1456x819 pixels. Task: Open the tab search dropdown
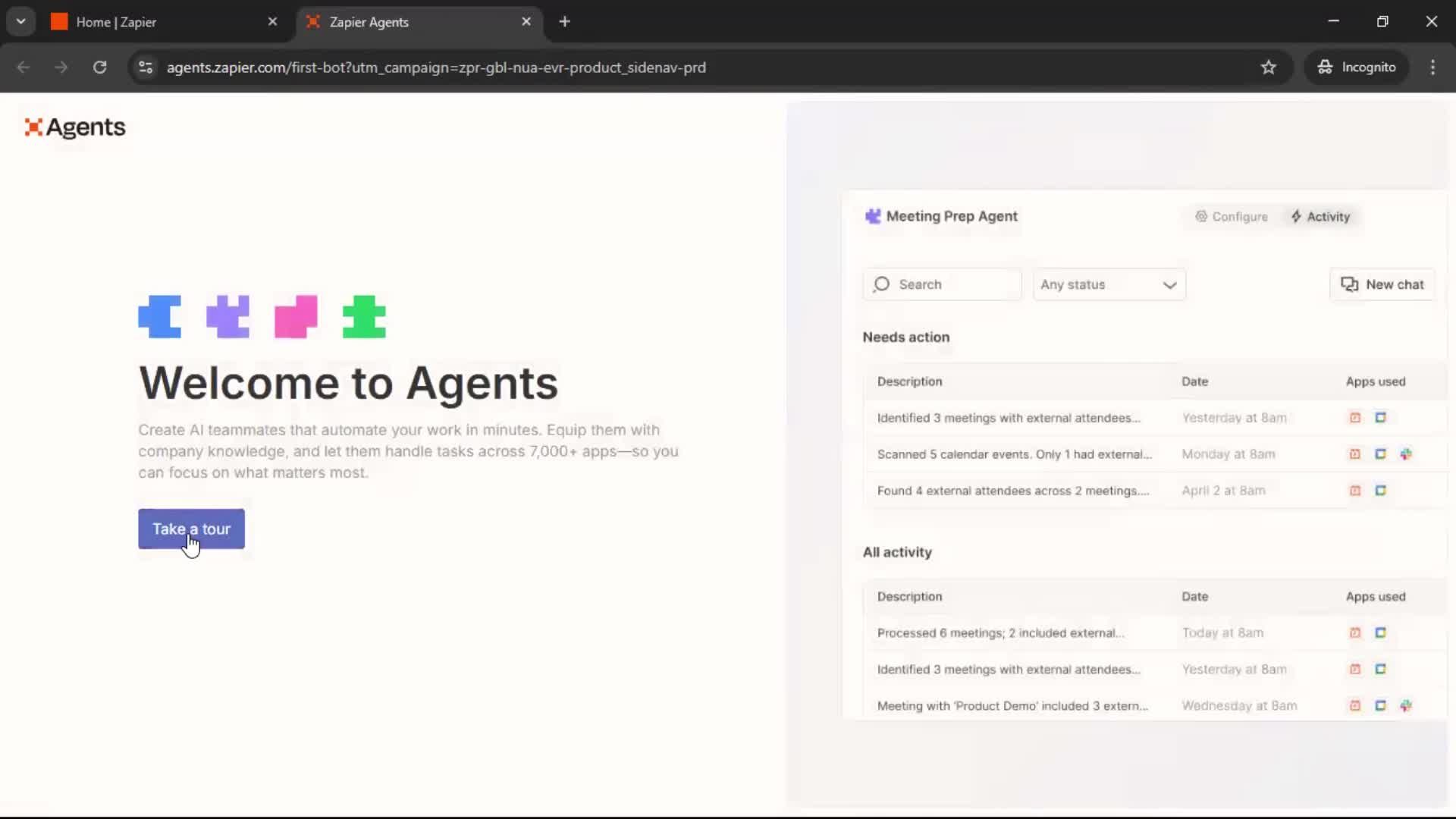[x=21, y=22]
